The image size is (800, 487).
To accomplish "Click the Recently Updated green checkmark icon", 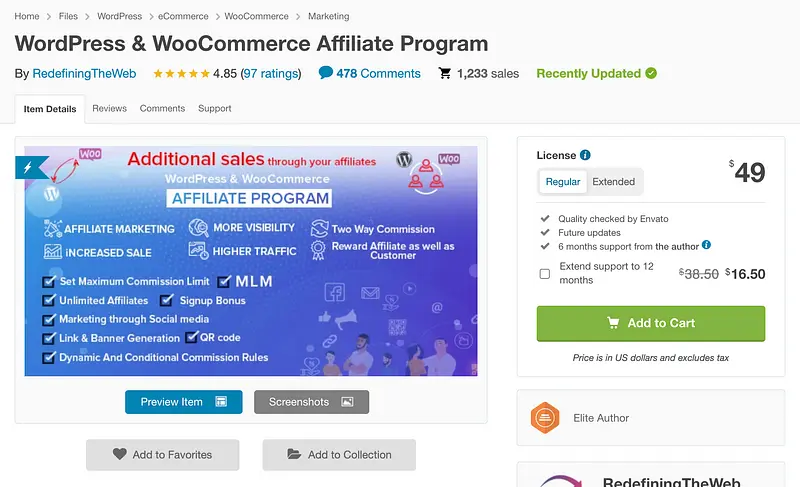I will 651,73.
